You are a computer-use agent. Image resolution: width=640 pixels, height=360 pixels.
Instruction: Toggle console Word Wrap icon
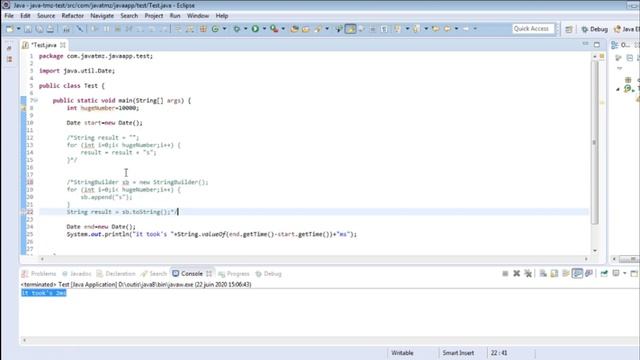click(566, 273)
